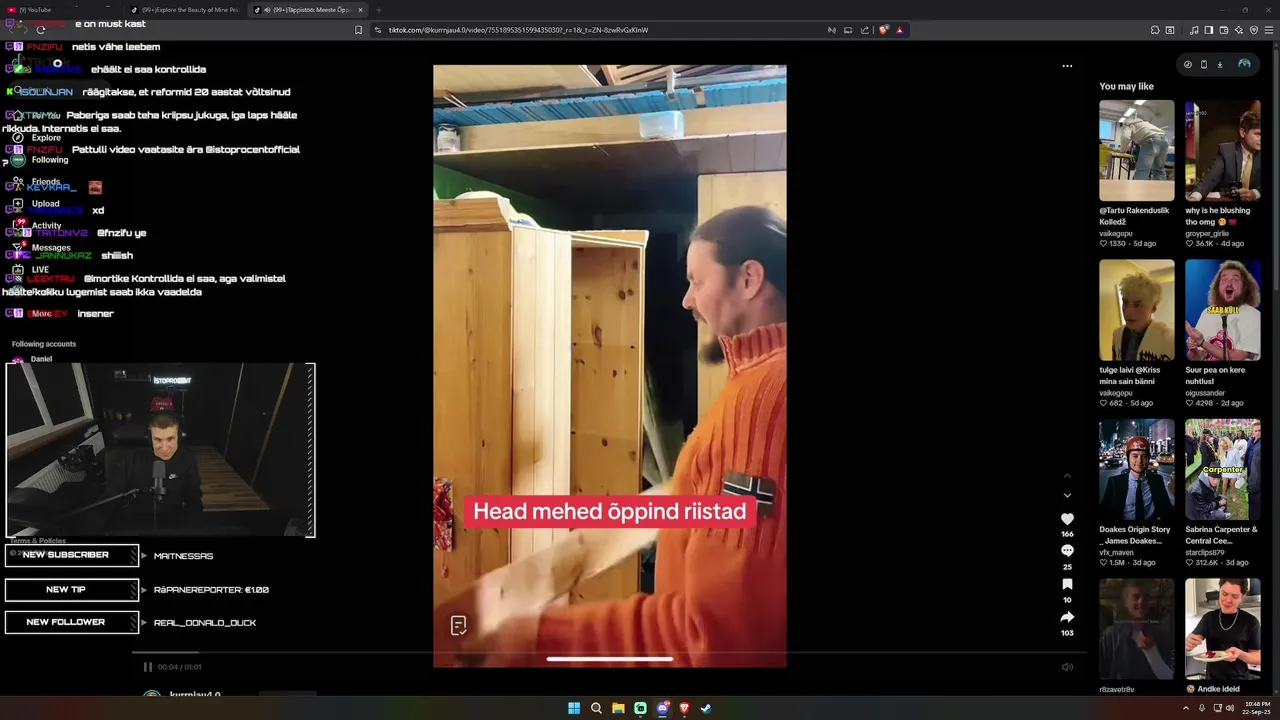The height and width of the screenshot is (720, 1280).
Task: Save video with the bookmark icon
Action: coord(1067,584)
